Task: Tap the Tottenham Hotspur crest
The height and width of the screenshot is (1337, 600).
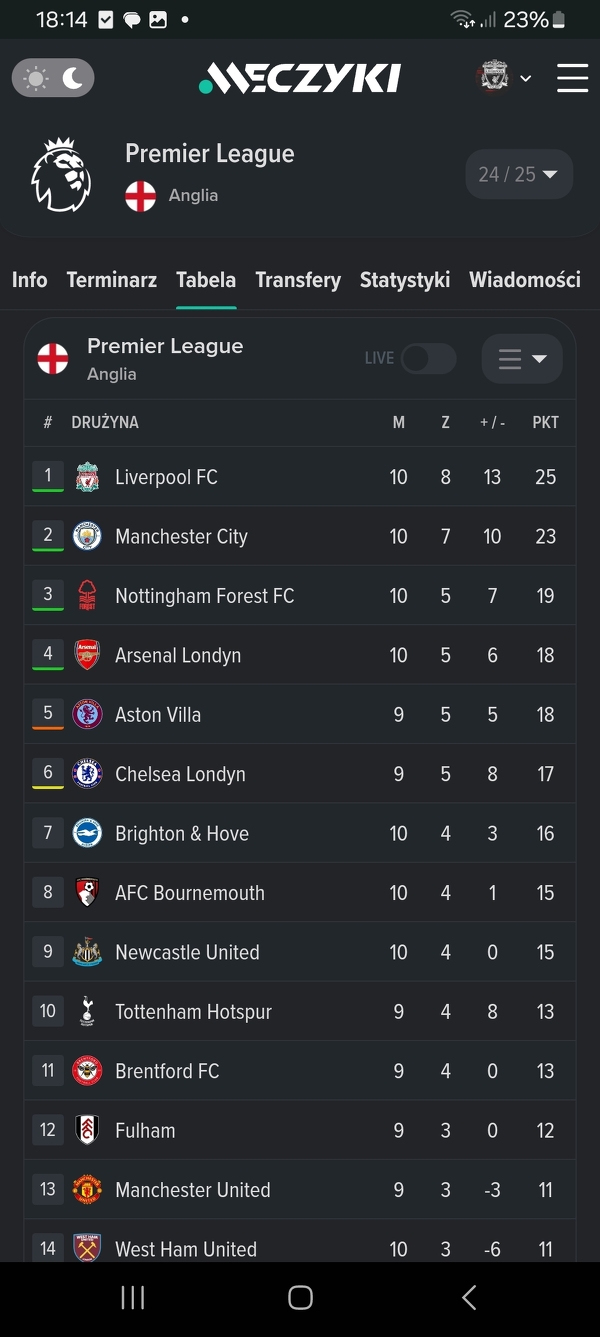Action: click(88, 1012)
